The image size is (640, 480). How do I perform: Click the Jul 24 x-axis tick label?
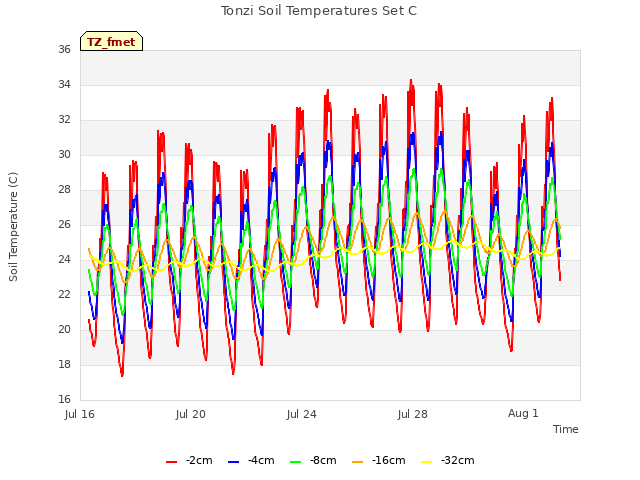(x=302, y=414)
